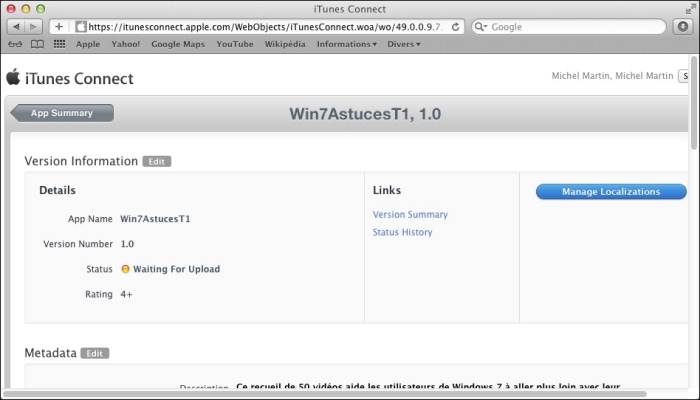700x400 pixels.
Task: Expand the Divers bookmarks folder
Action: [x=404, y=44]
